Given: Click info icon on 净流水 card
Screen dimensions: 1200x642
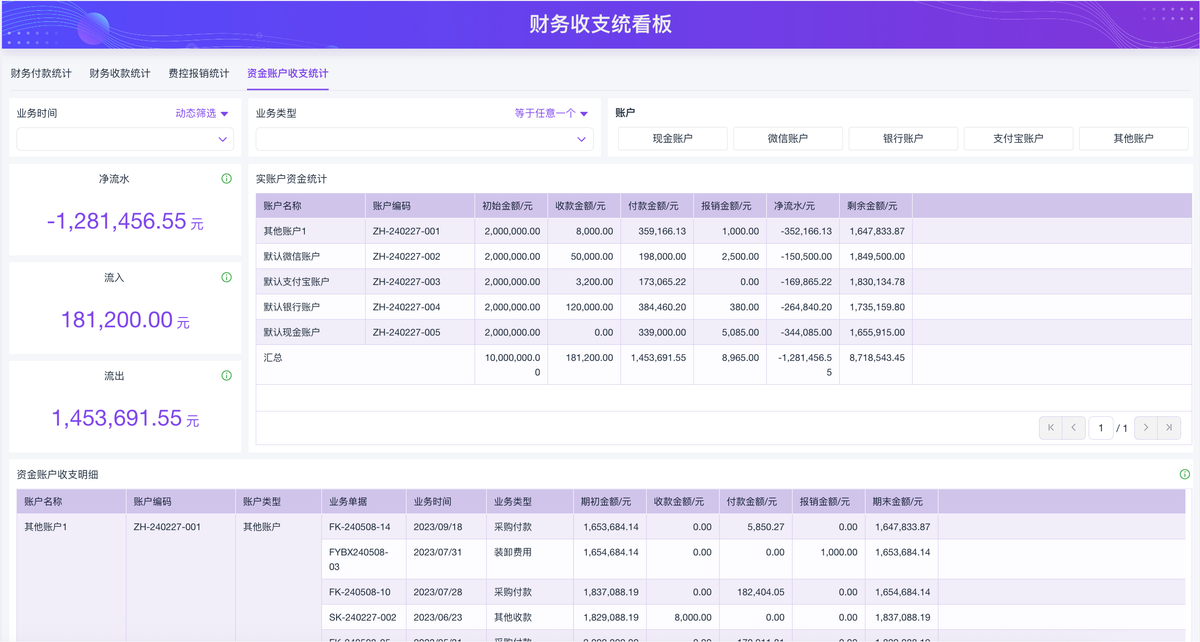Looking at the screenshot, I should 226,179.
